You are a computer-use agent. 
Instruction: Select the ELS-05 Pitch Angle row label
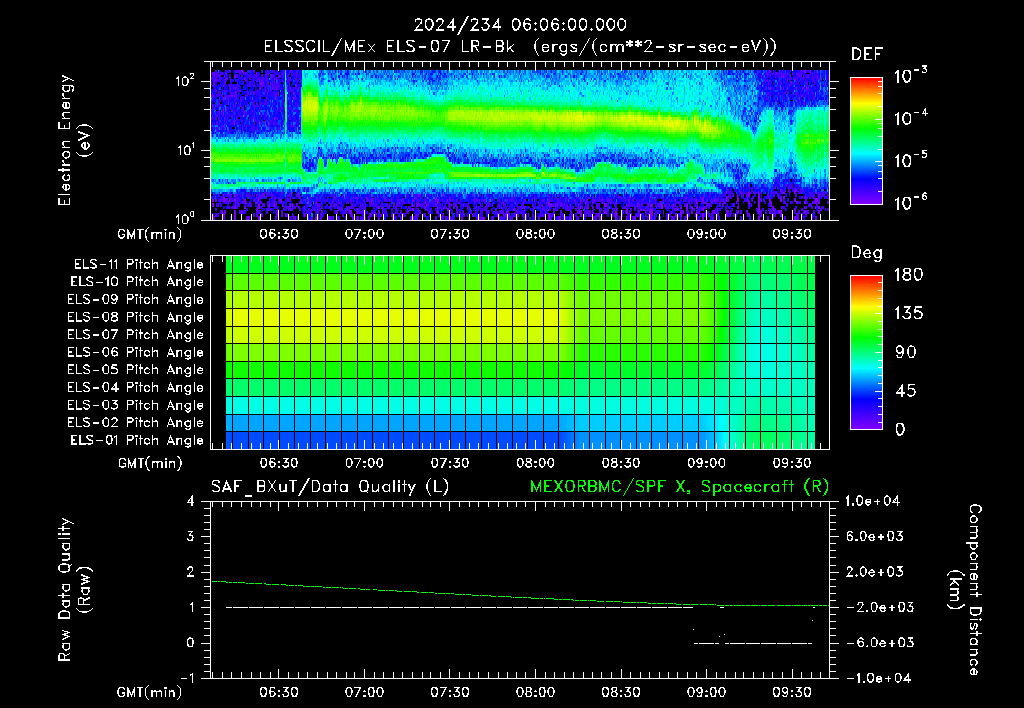tap(136, 370)
